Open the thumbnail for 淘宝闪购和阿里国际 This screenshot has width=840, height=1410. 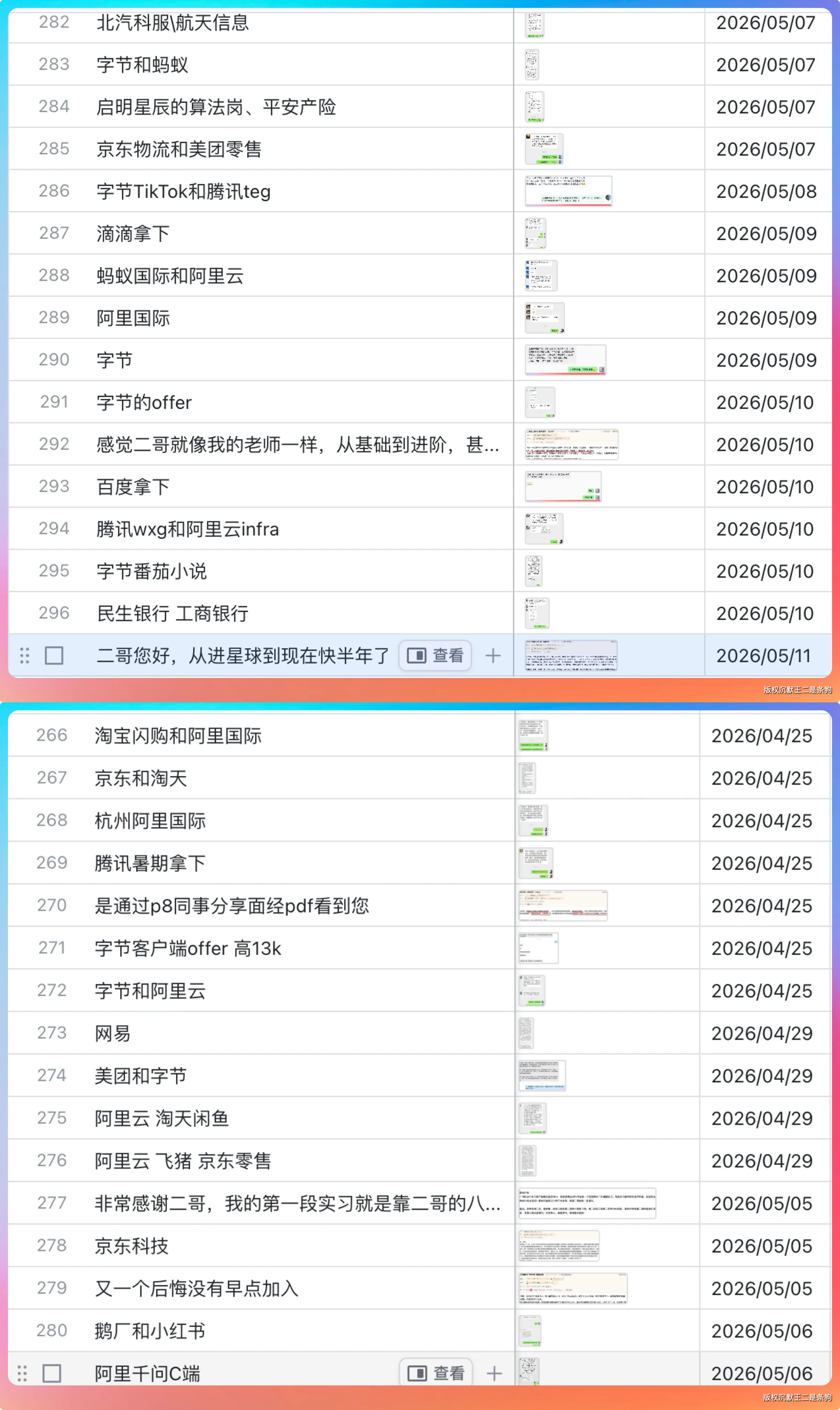[533, 735]
